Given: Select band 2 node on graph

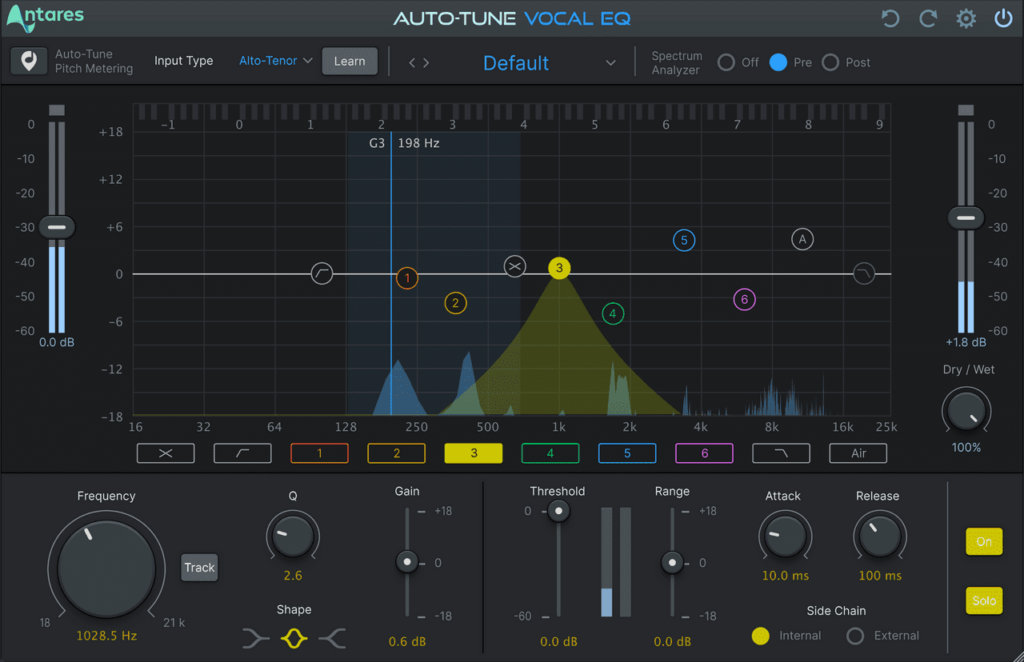Looking at the screenshot, I should pos(455,303).
